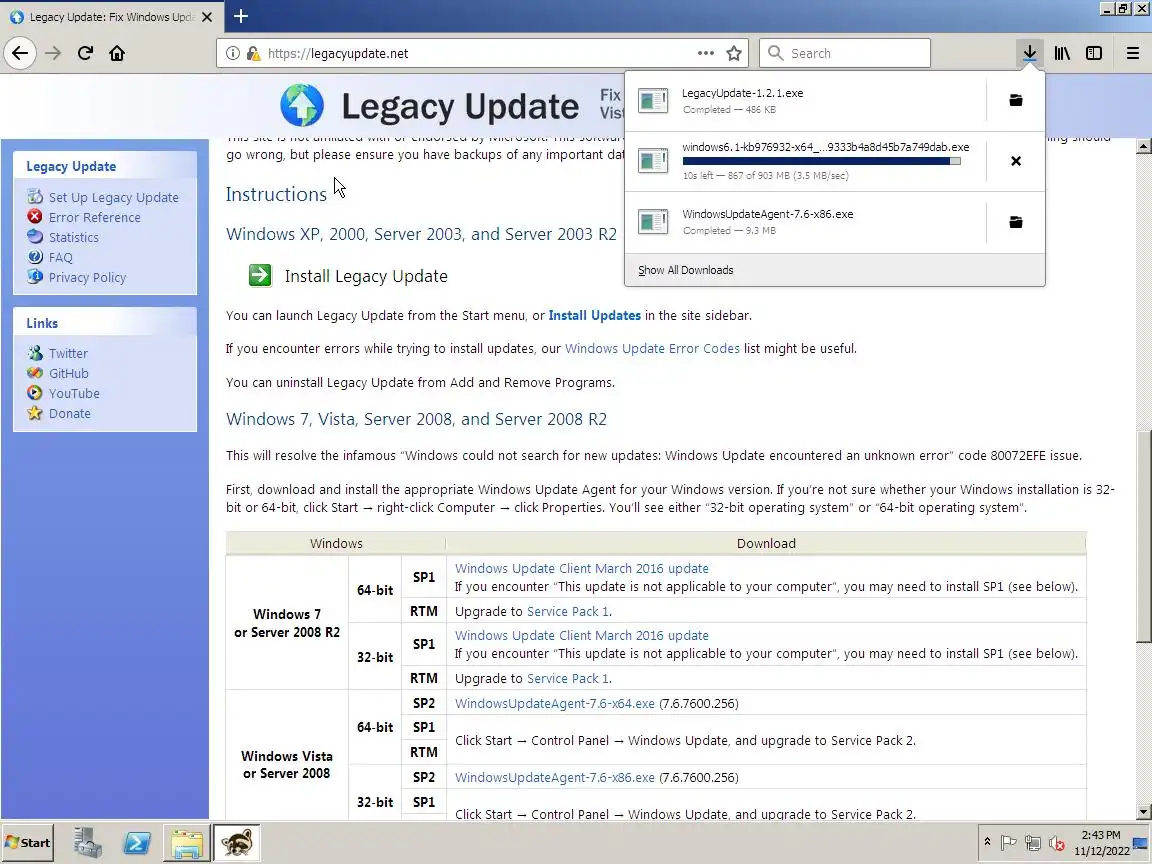
Task: Open Windows Update Error Codes link
Action: [652, 348]
